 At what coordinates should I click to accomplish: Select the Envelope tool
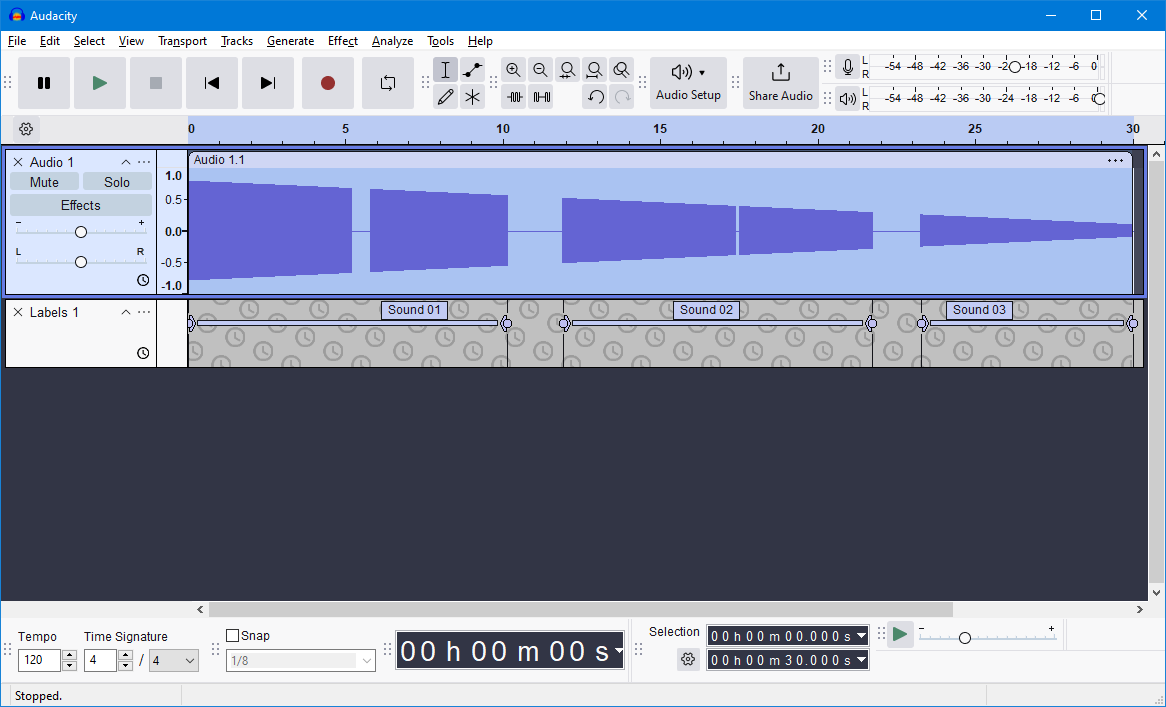point(472,71)
